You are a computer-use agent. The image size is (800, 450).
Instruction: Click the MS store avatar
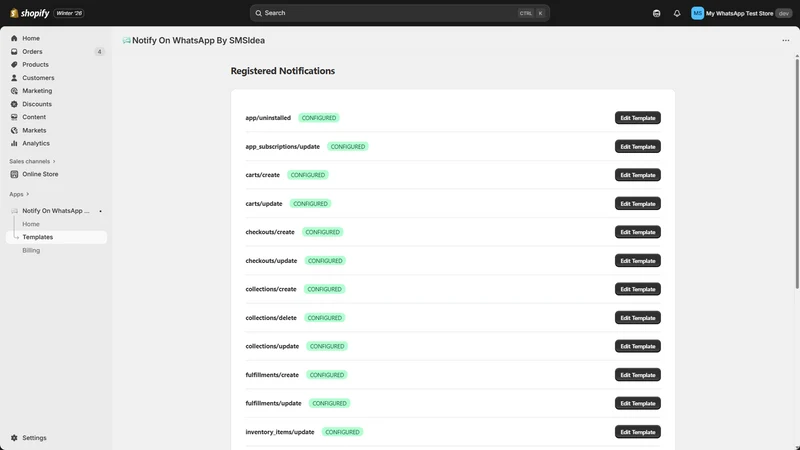point(697,13)
